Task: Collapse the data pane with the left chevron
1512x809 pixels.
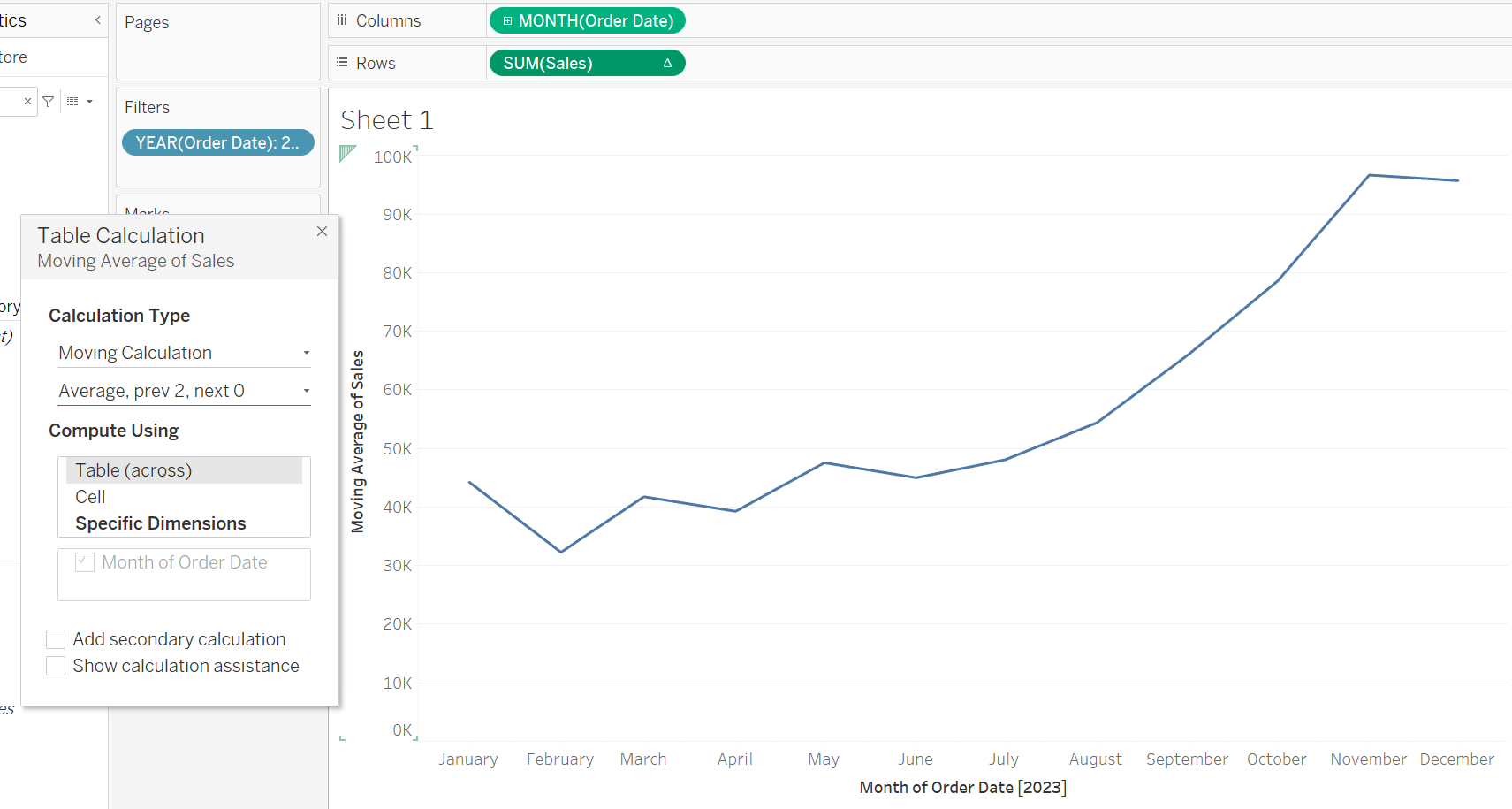Action: point(97,19)
